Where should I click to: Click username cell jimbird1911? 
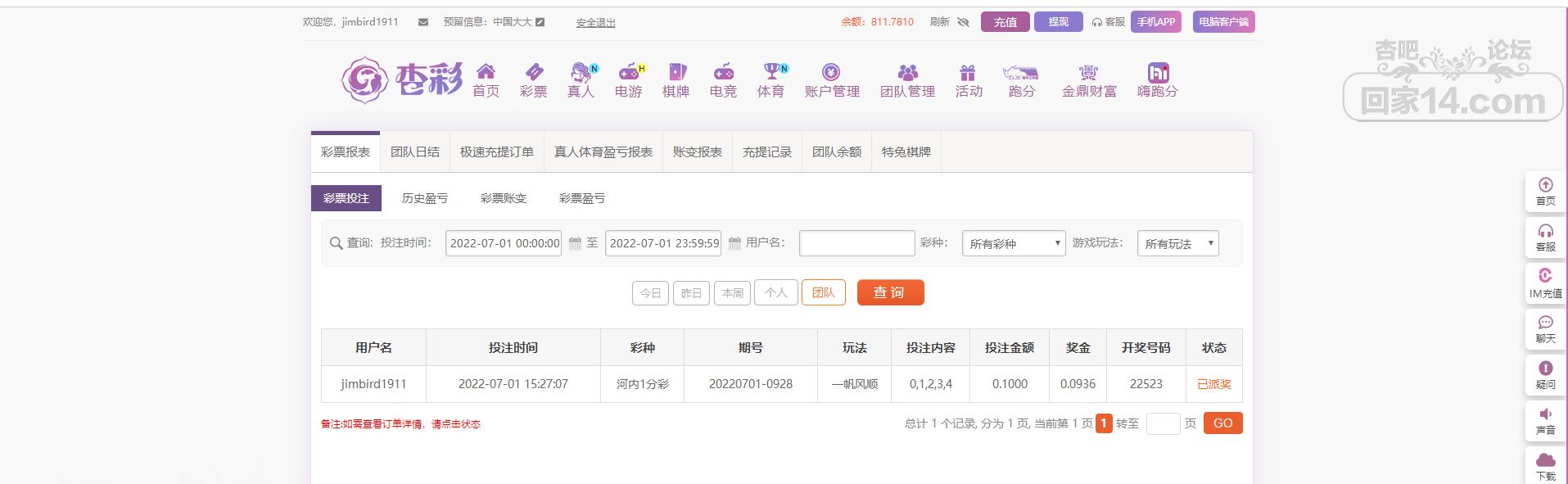click(373, 384)
